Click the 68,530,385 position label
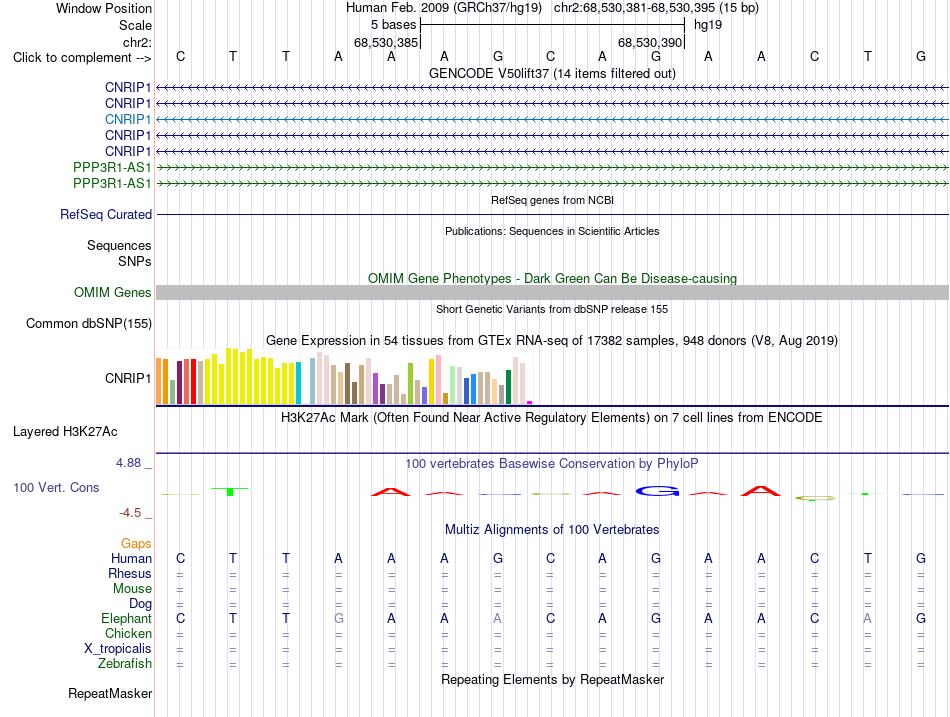The image size is (950, 717). pyautogui.click(x=386, y=42)
